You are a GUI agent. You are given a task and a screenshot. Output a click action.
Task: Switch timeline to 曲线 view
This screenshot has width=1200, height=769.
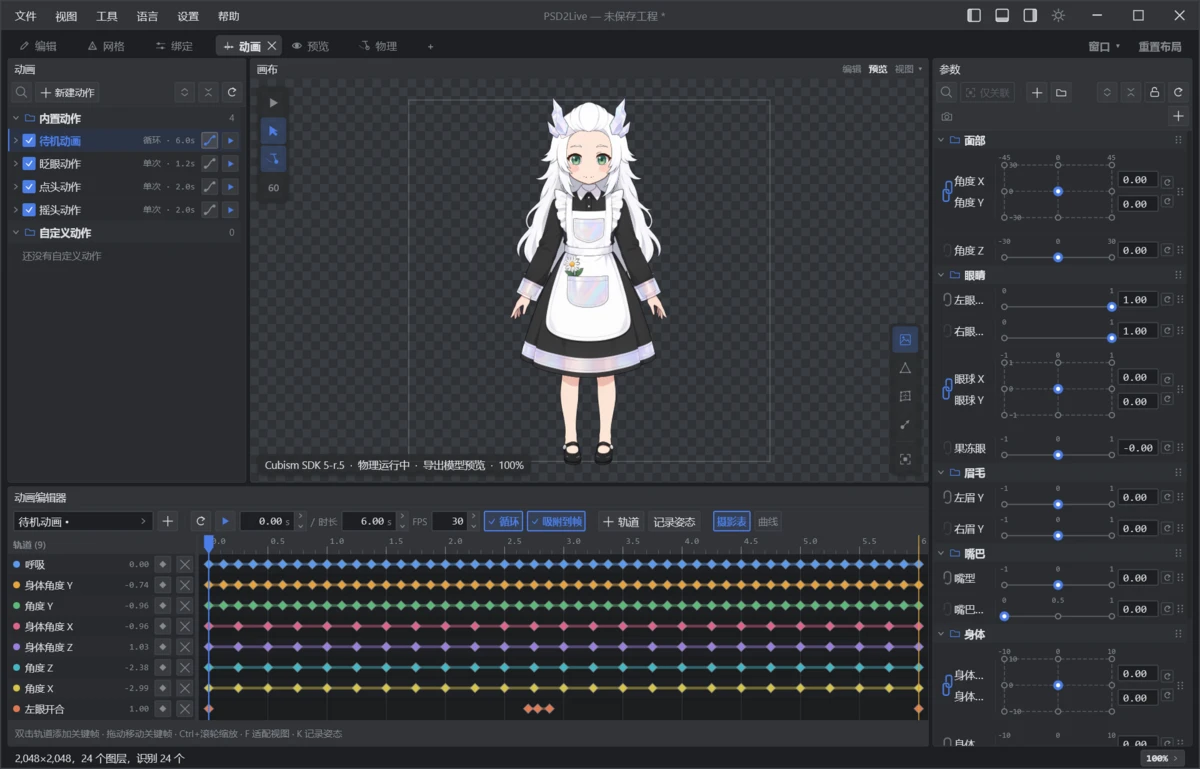click(768, 521)
